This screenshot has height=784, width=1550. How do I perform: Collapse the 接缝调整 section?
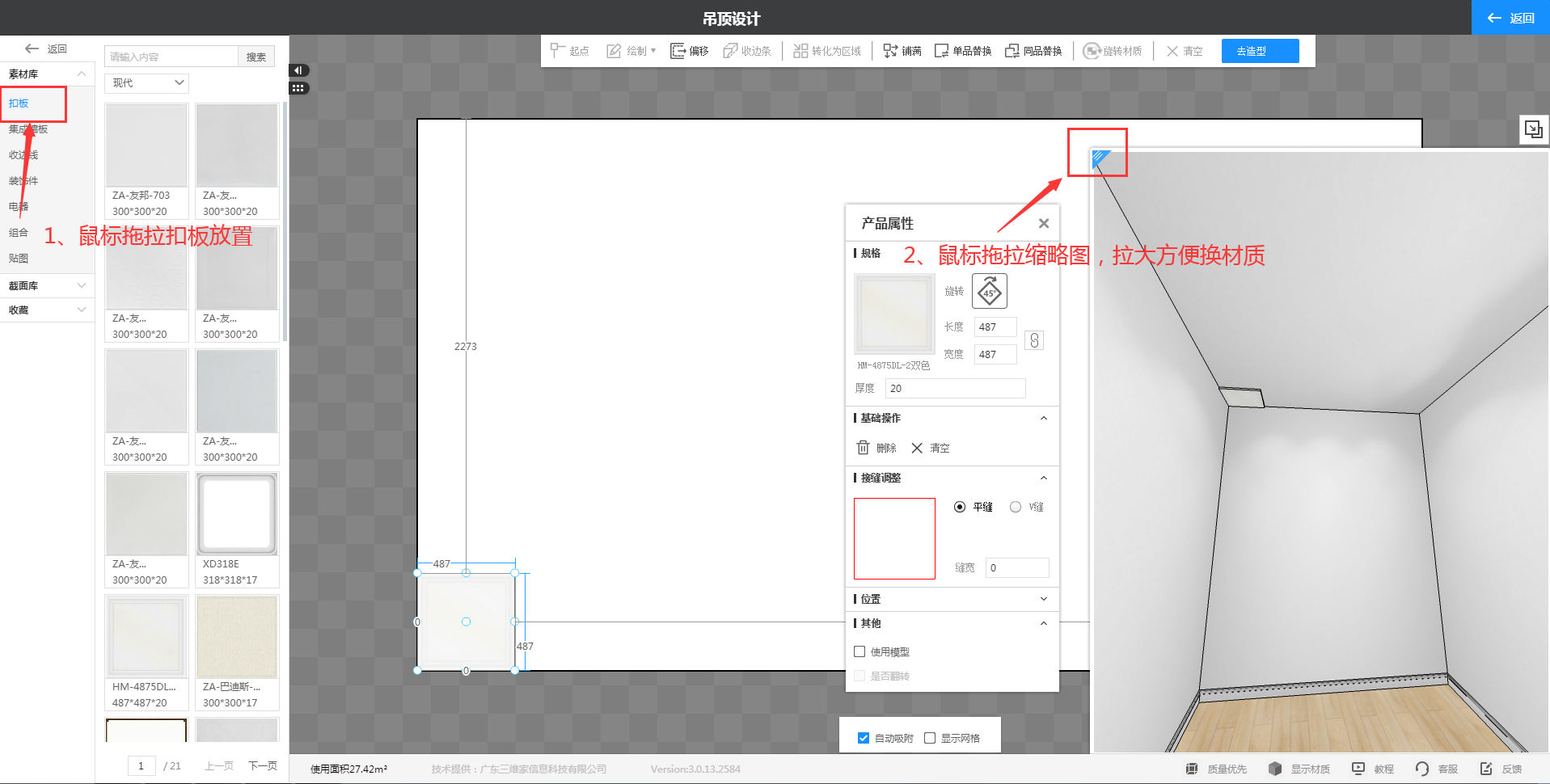1044,478
